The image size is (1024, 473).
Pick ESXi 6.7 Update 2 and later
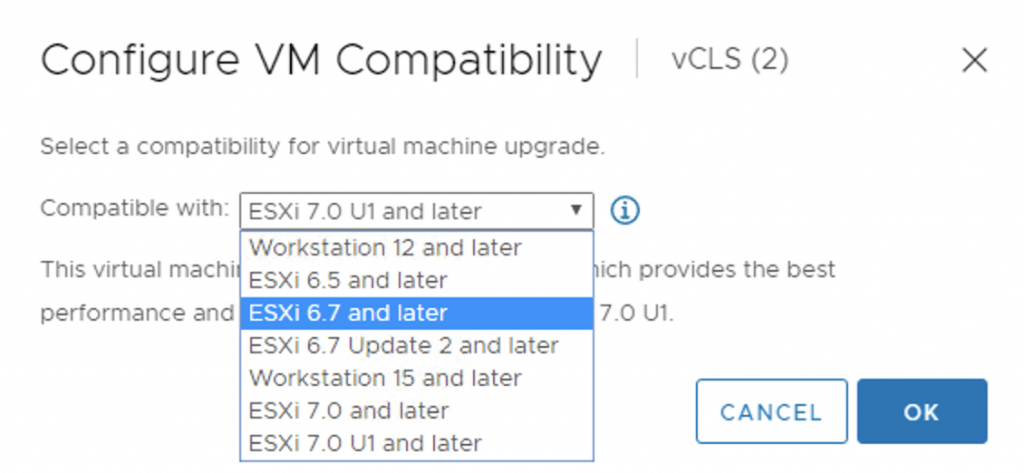coord(404,346)
